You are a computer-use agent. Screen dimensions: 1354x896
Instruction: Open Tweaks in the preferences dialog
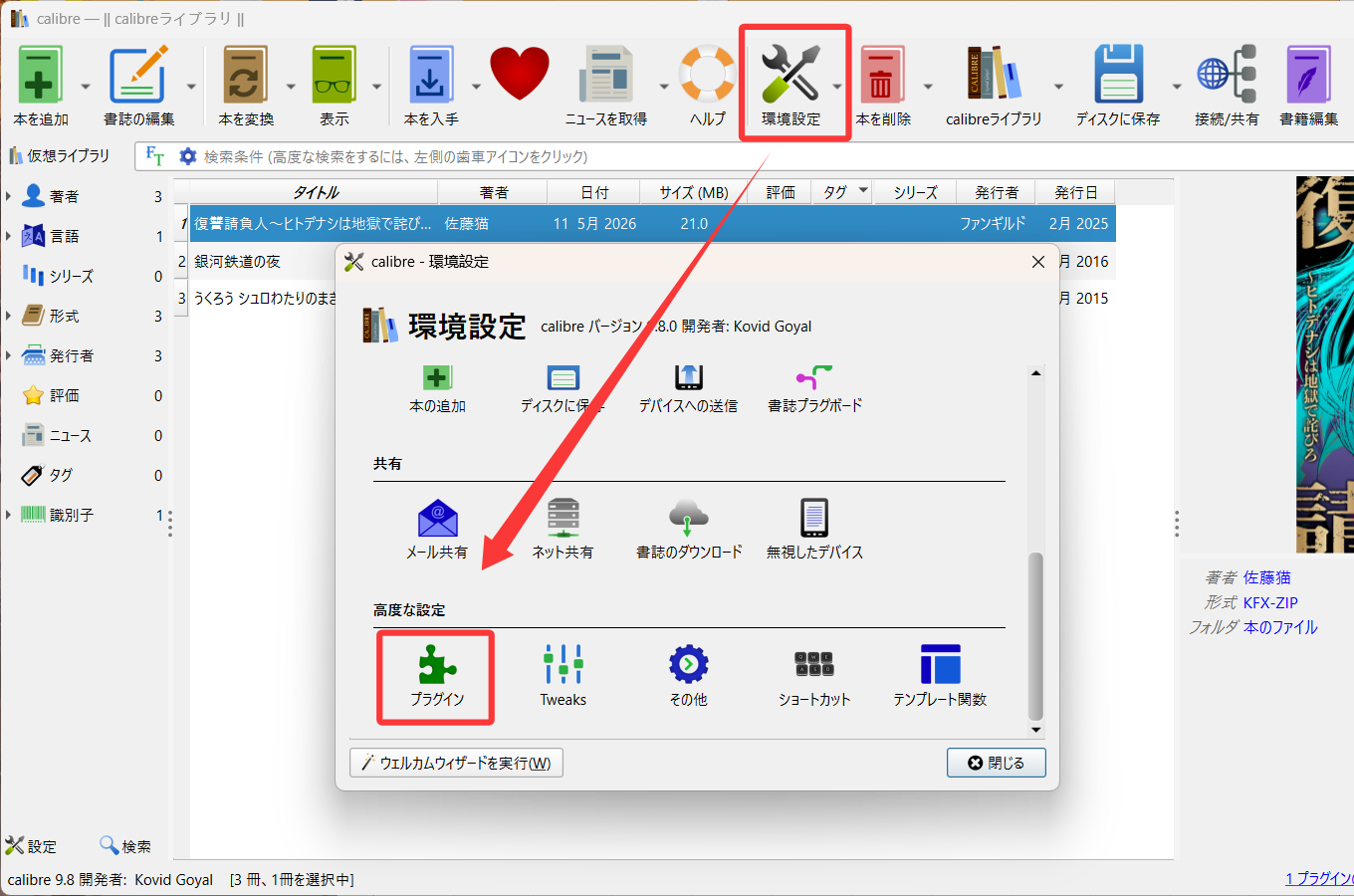click(564, 676)
